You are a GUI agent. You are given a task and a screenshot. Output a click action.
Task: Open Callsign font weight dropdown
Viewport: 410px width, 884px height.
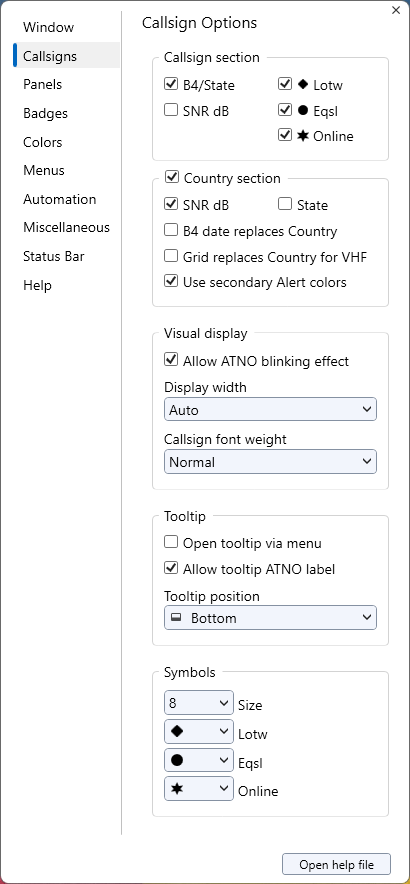click(270, 462)
